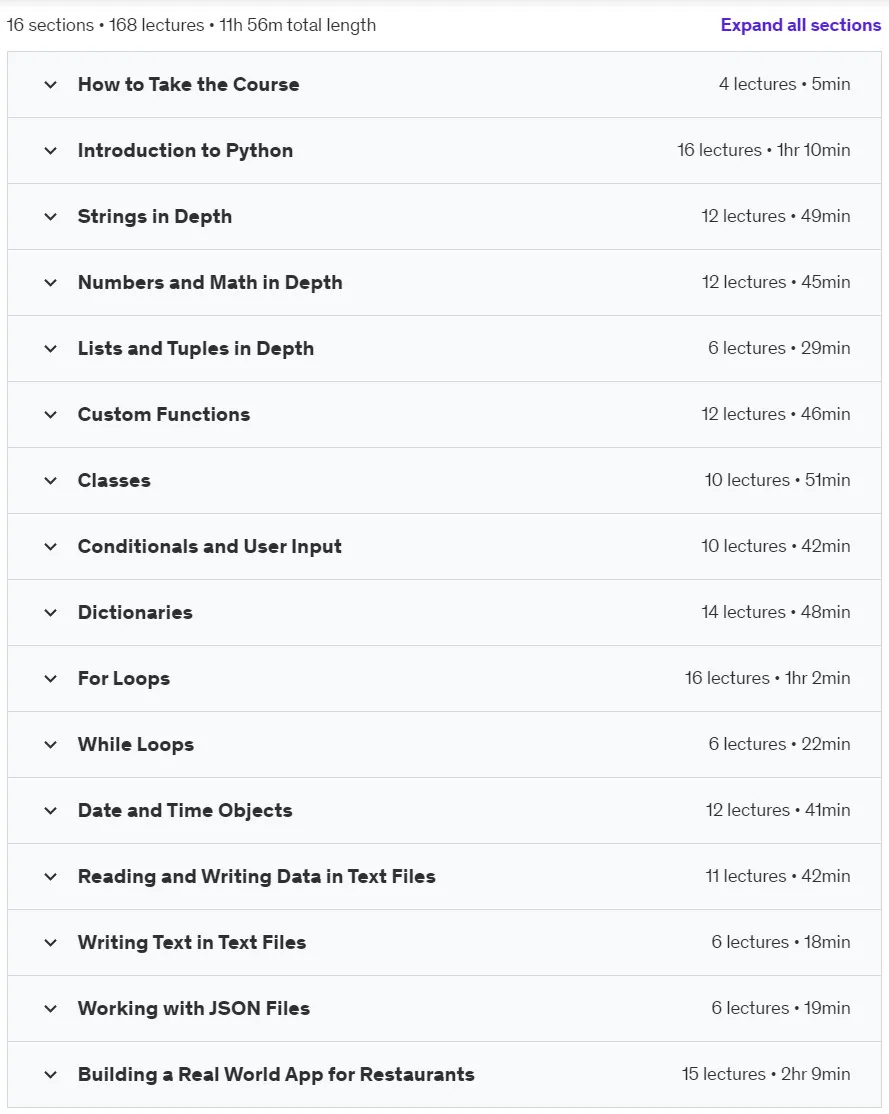Image resolution: width=889 pixels, height=1114 pixels.
Task: Open Lists and Tuples in Depth chevron
Action: (x=50, y=349)
